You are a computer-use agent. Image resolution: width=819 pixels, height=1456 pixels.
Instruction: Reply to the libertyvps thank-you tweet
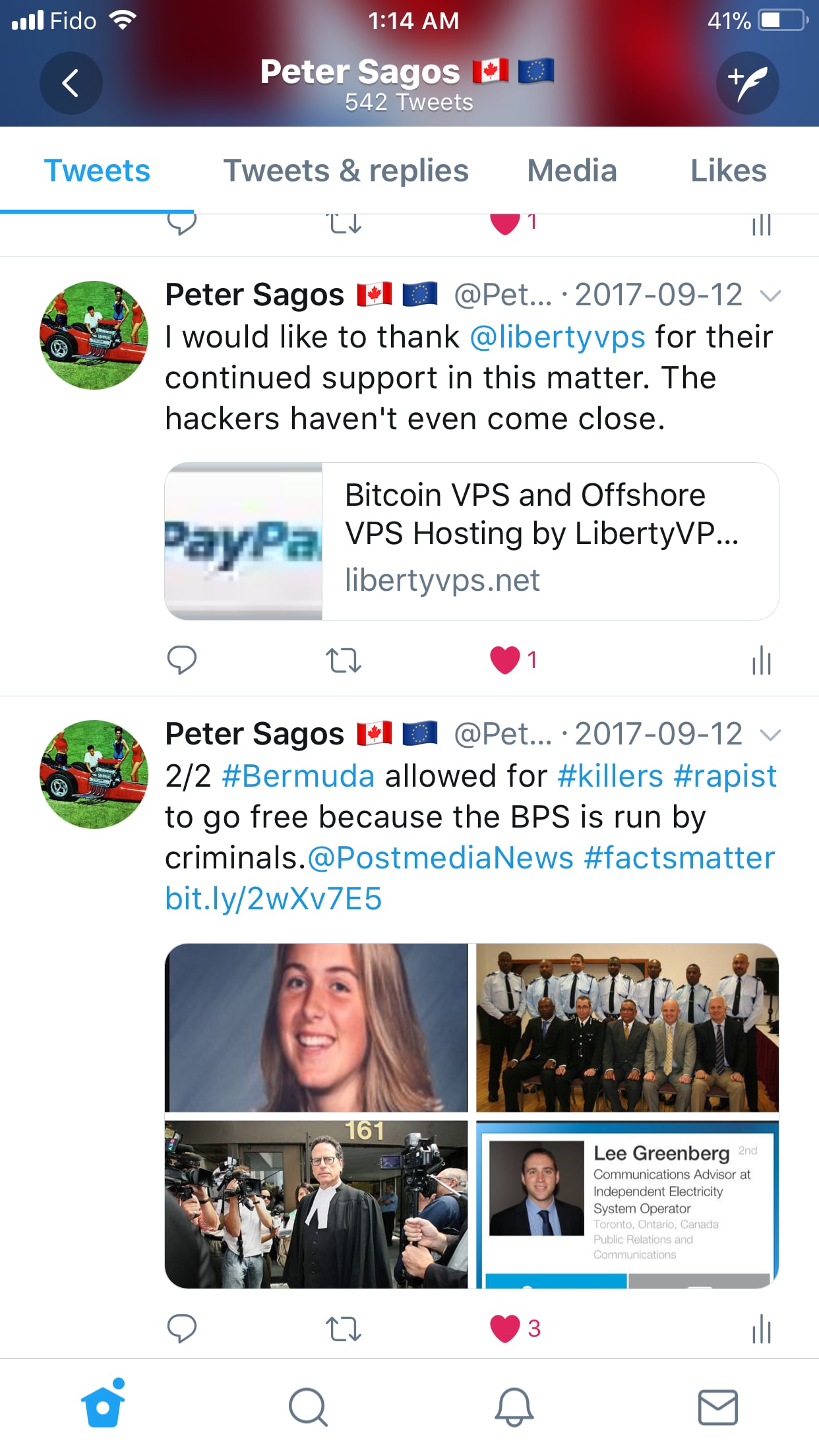(x=182, y=660)
